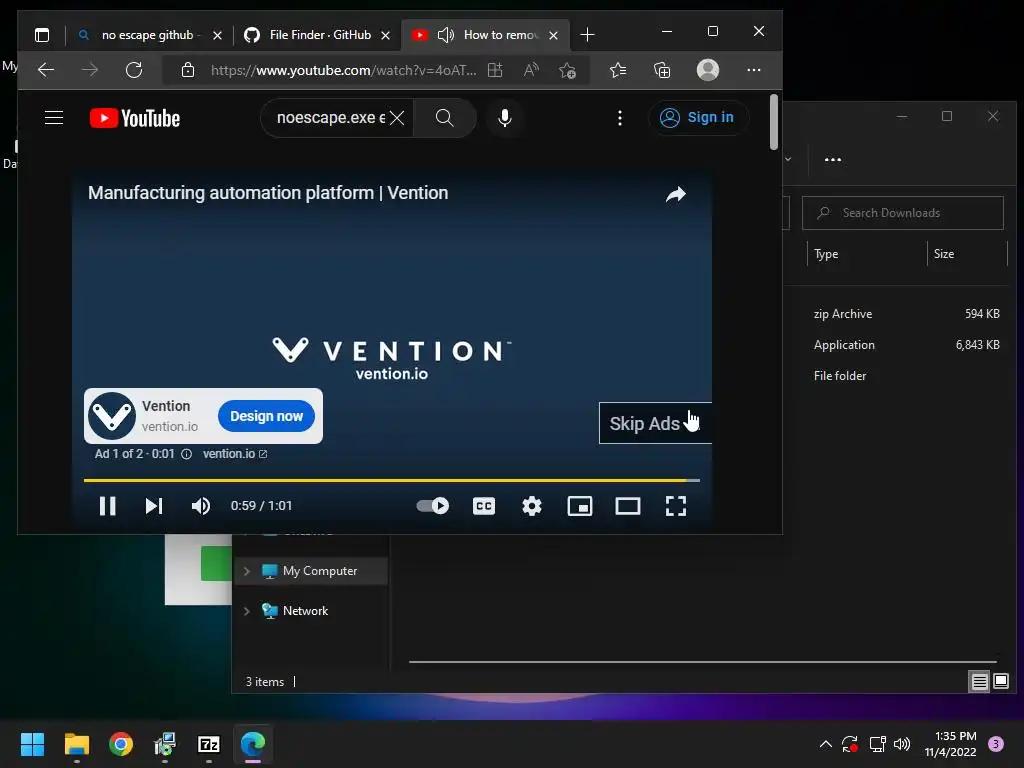Click the yellow ad progress bar

coord(392,480)
